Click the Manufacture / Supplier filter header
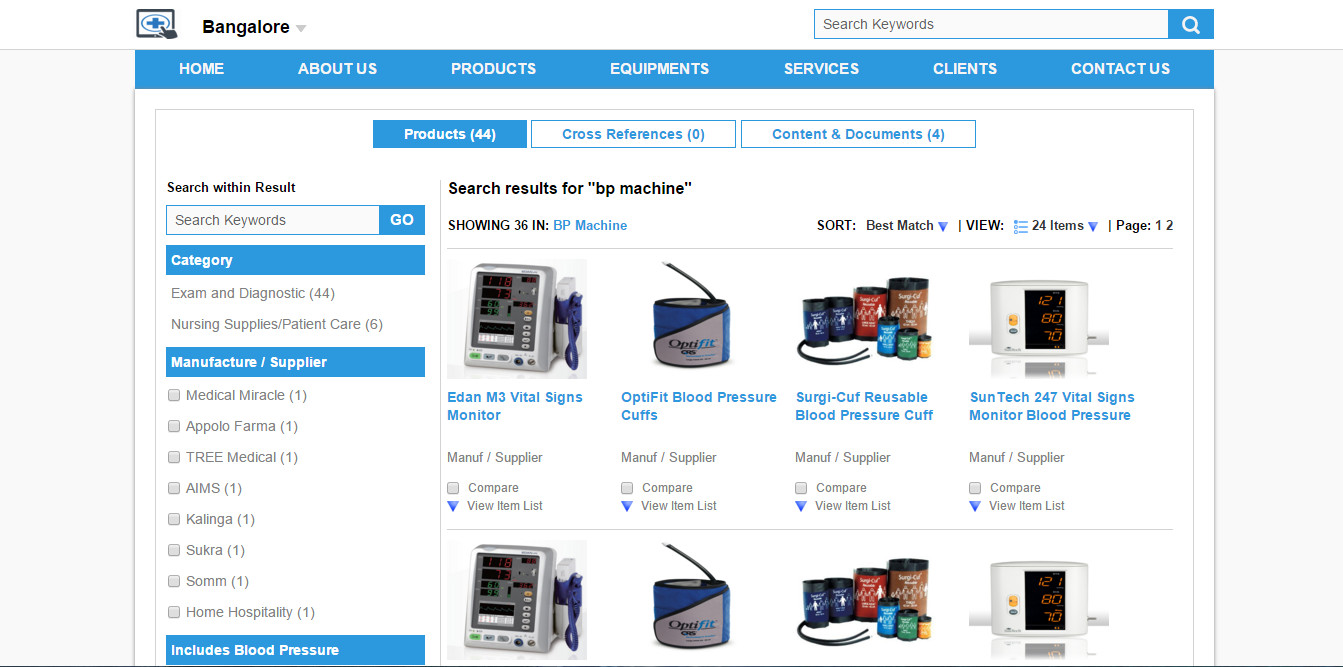Image resolution: width=1343 pixels, height=667 pixels. [295, 362]
